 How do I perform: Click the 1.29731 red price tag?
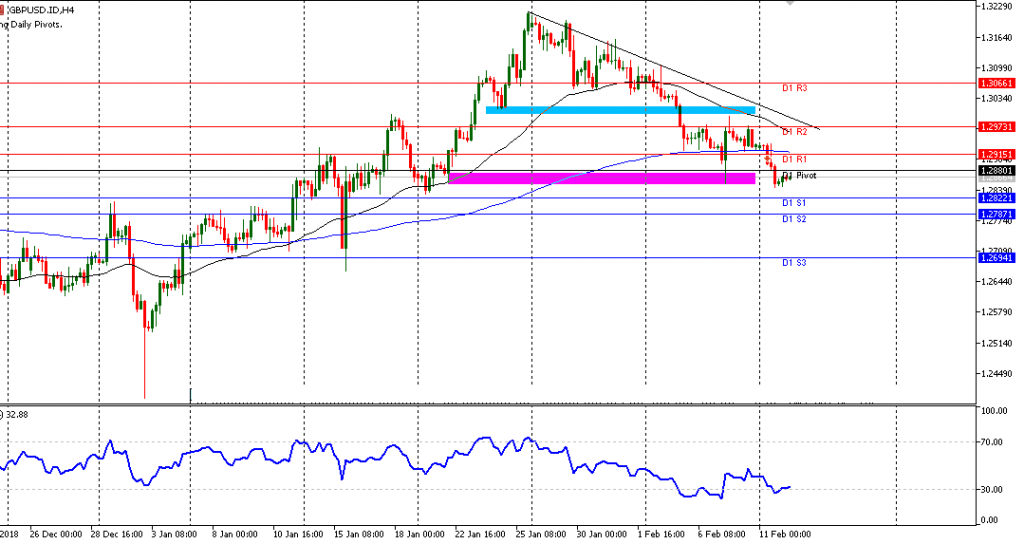tap(998, 127)
